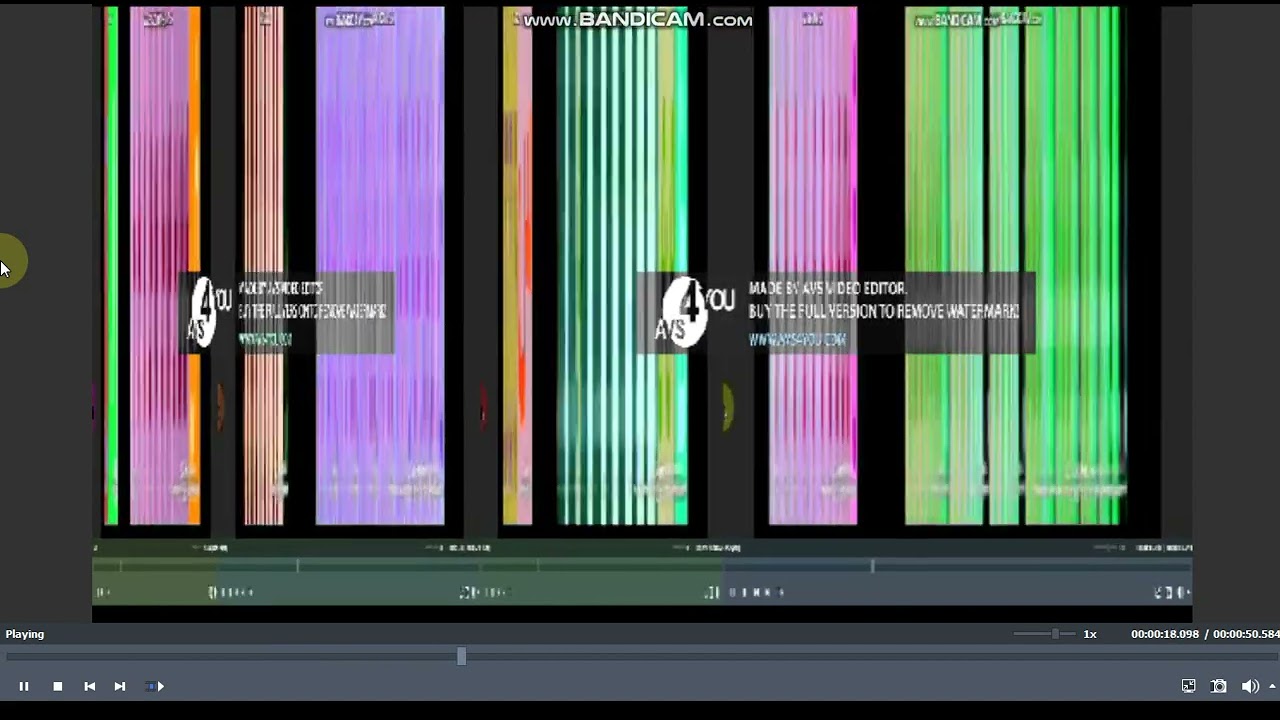The width and height of the screenshot is (1280, 720).
Task: Adjust the playback speed slider
Action: (x=1055, y=634)
